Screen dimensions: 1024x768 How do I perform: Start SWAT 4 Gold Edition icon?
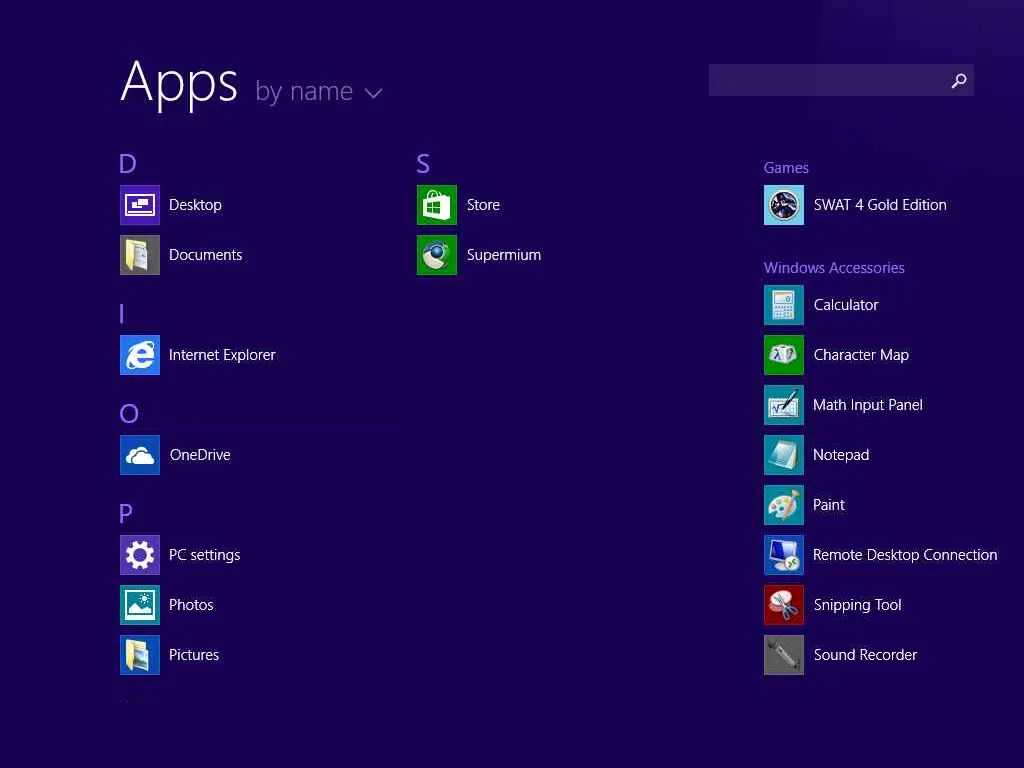784,205
